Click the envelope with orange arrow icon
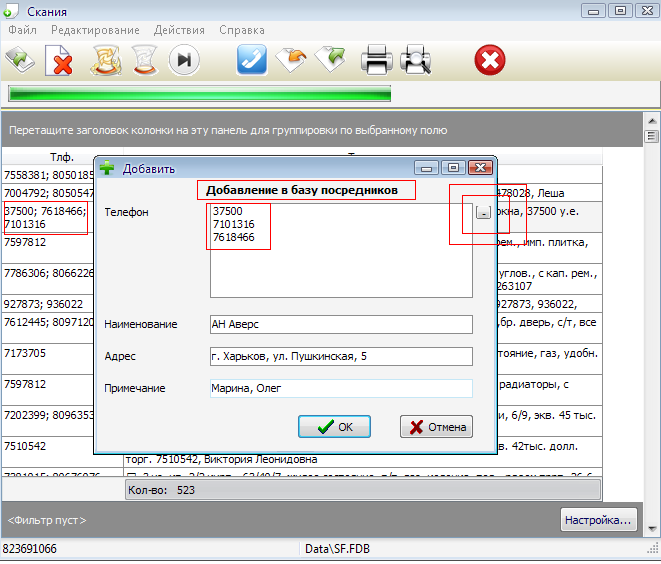661x564 pixels. click(290, 61)
